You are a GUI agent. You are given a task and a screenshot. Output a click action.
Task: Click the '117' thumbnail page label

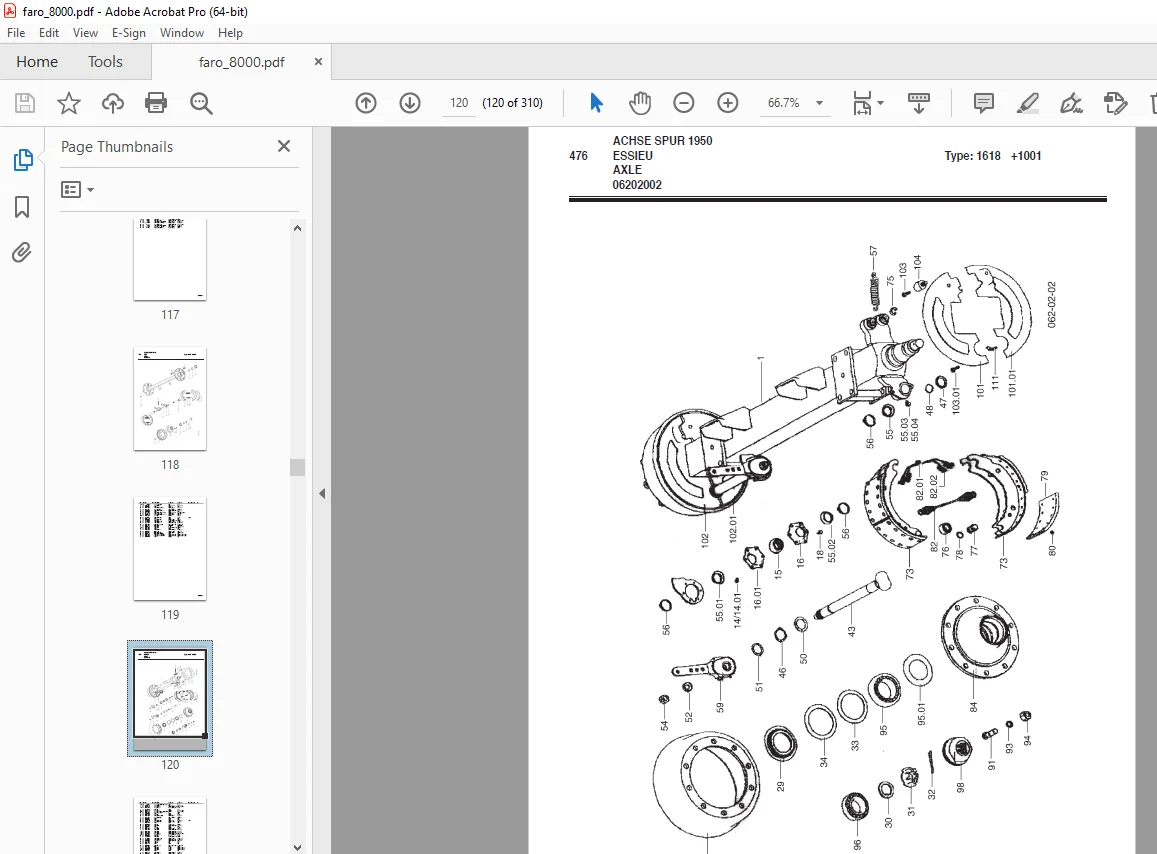[170, 315]
